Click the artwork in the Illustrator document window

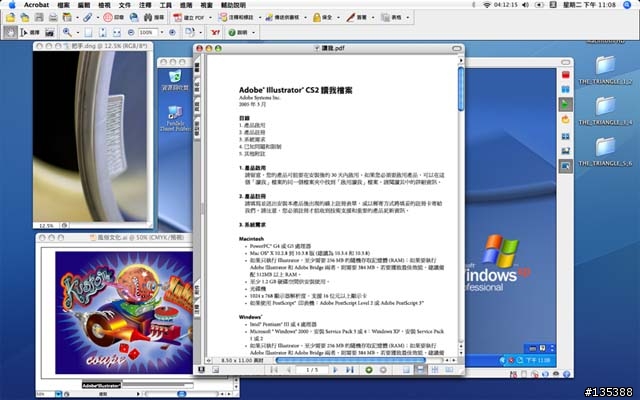(x=124, y=312)
